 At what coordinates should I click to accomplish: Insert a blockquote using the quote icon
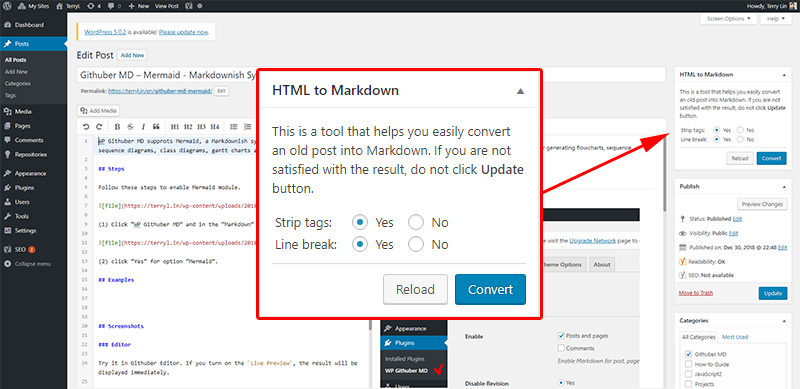pos(156,127)
